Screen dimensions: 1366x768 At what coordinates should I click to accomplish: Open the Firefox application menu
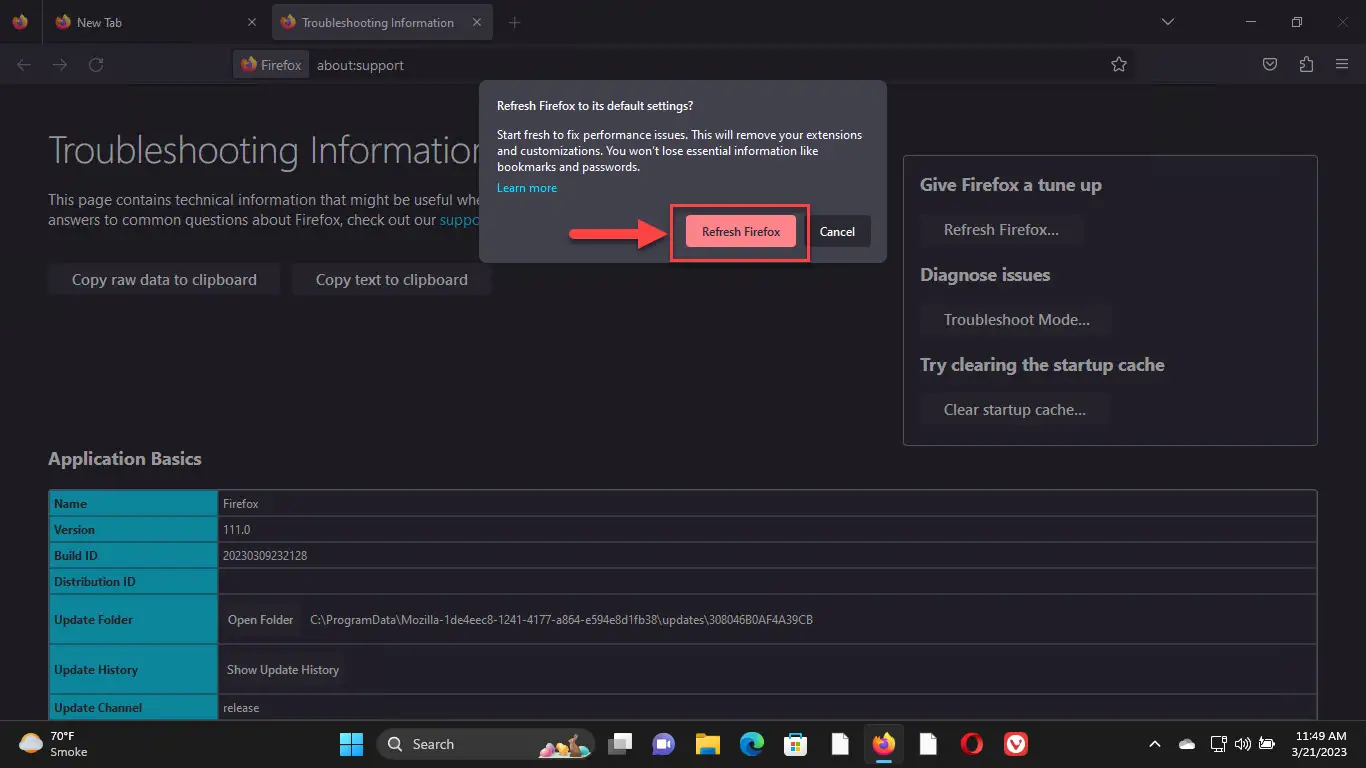(1342, 65)
